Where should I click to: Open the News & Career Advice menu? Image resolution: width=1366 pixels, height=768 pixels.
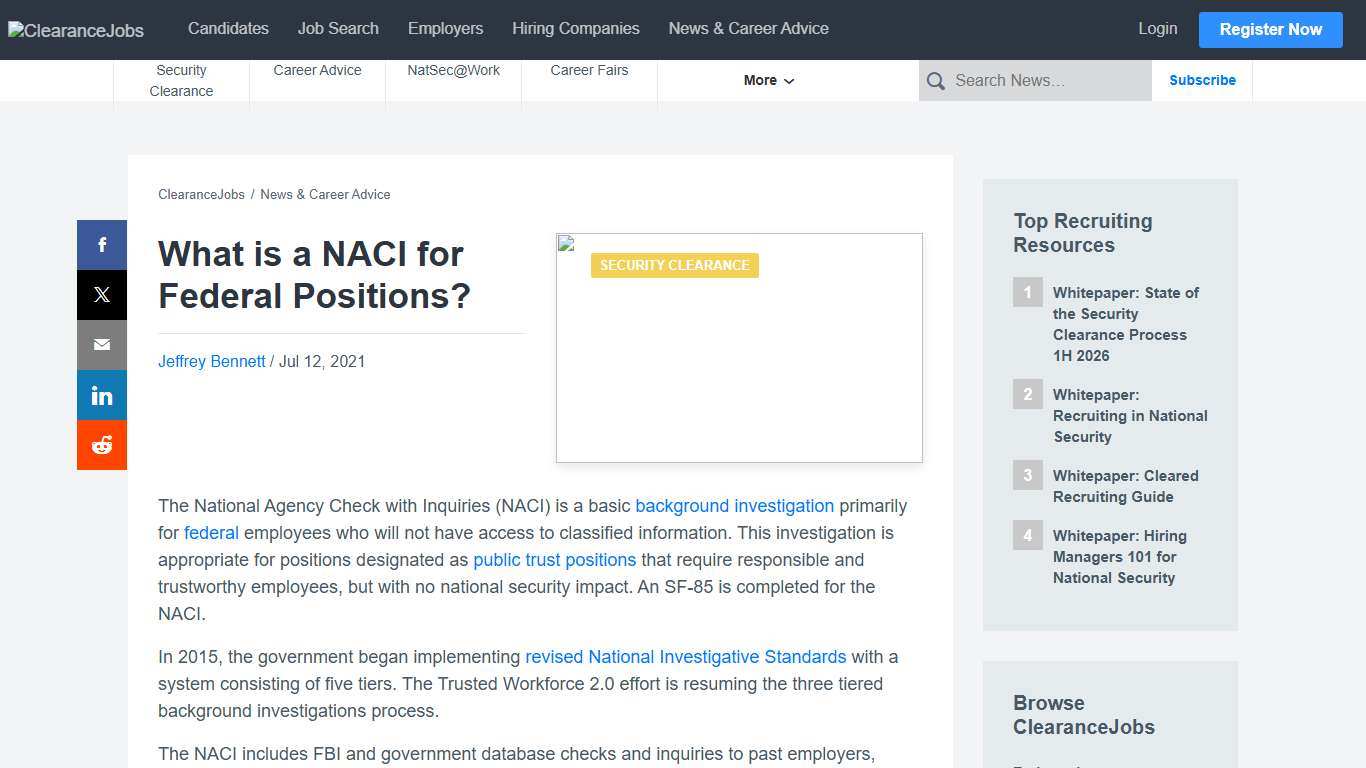[748, 29]
